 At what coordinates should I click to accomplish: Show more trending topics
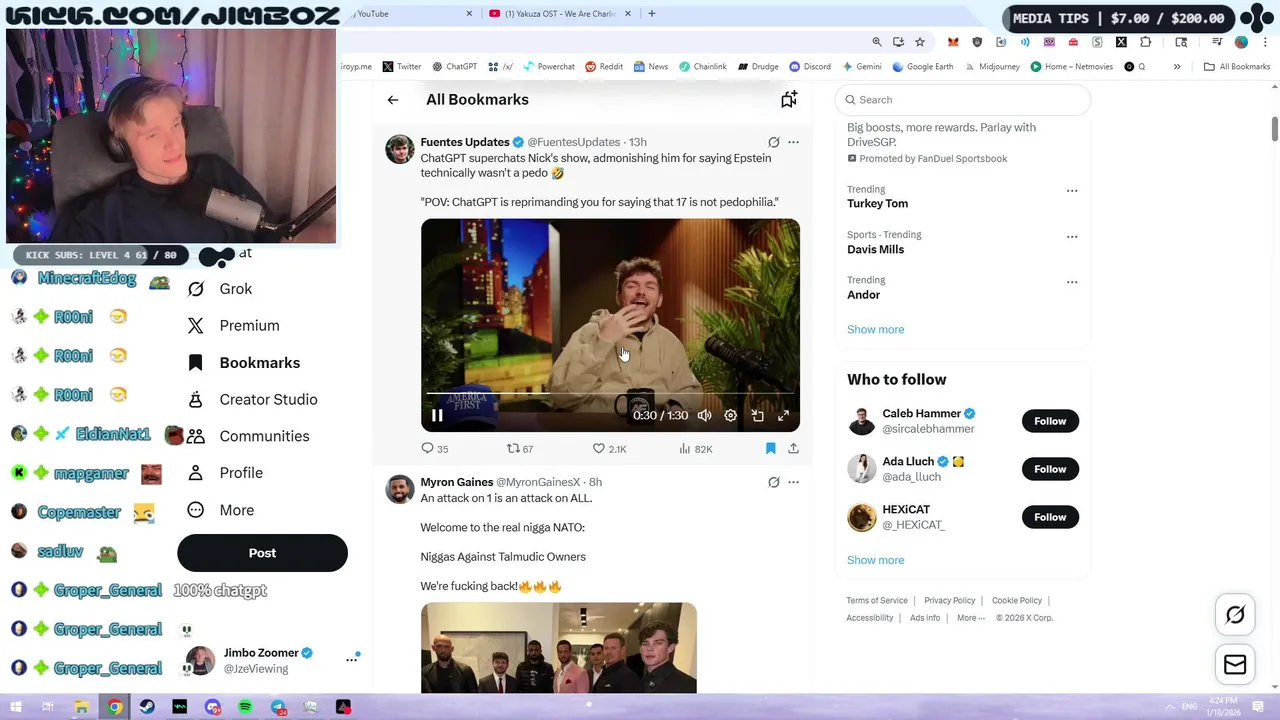point(875,330)
